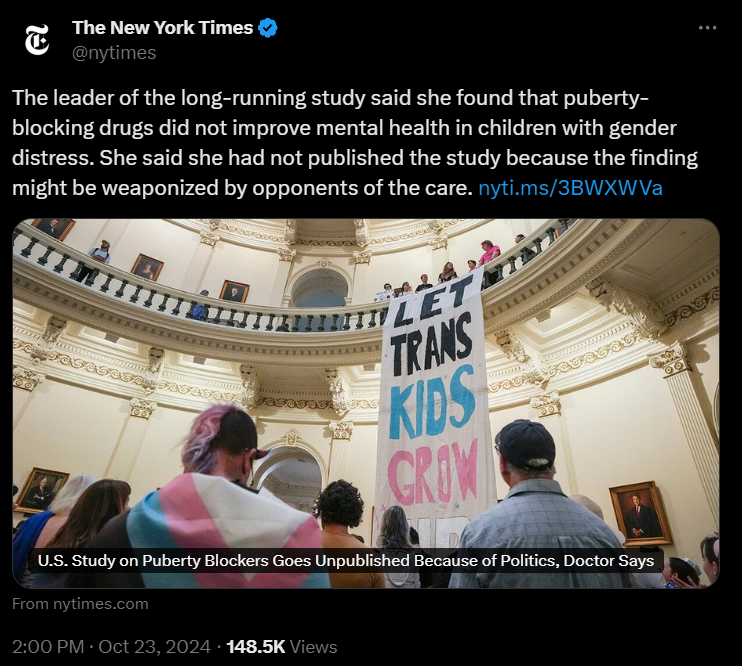Click the blue verified checkmark badge
Viewport: 742px width, 666px height.
click(268, 28)
